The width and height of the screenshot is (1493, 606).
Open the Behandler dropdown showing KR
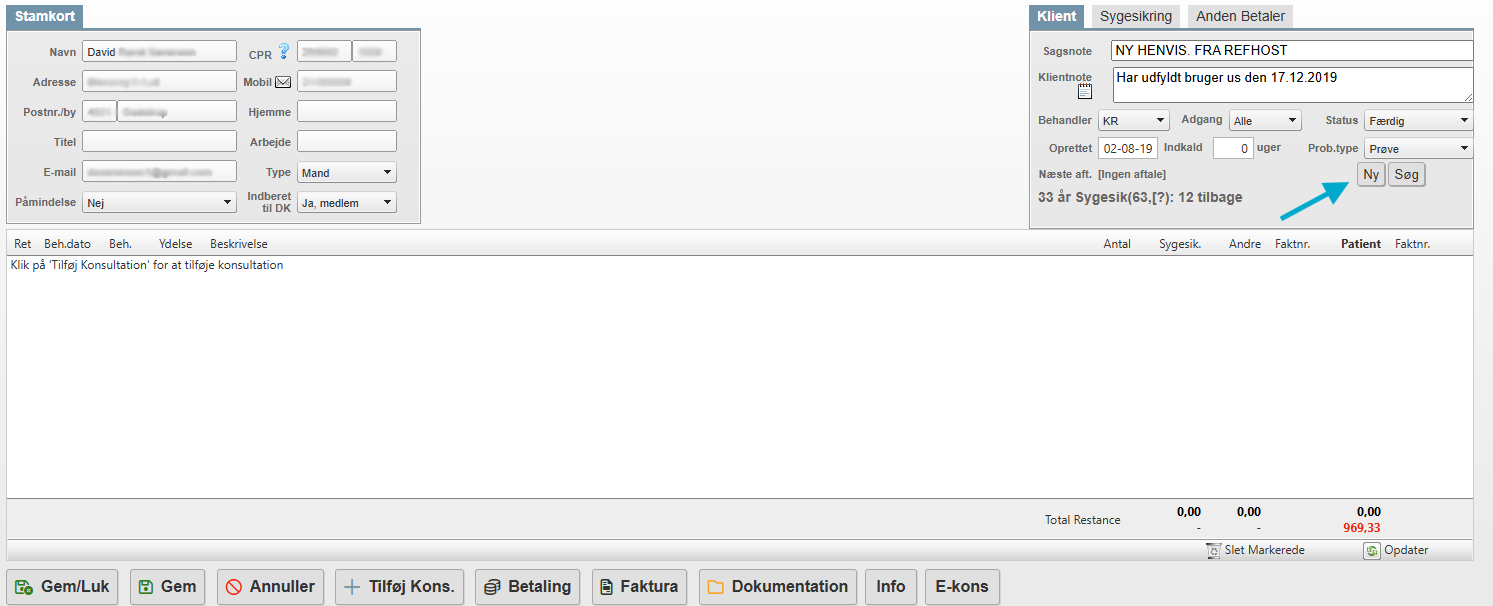pos(1132,121)
